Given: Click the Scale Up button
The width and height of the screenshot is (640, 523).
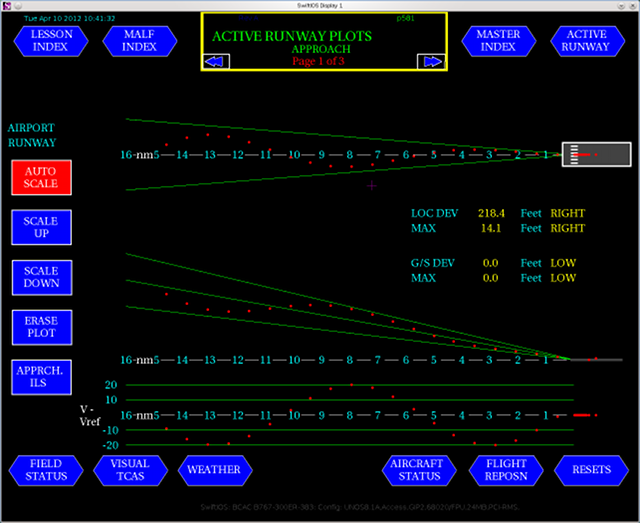Looking at the screenshot, I should click(41, 227).
